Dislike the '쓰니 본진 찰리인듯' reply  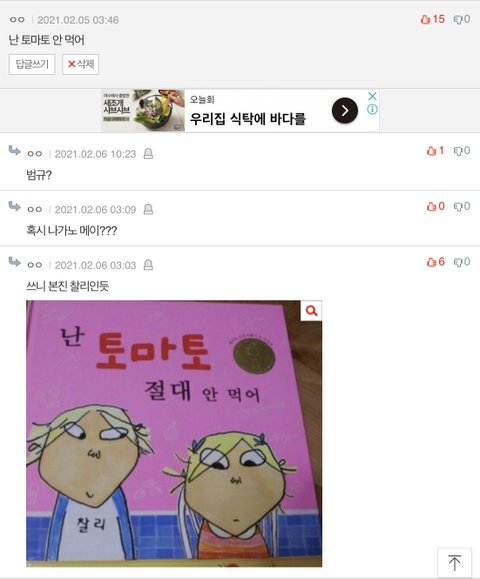point(462,262)
